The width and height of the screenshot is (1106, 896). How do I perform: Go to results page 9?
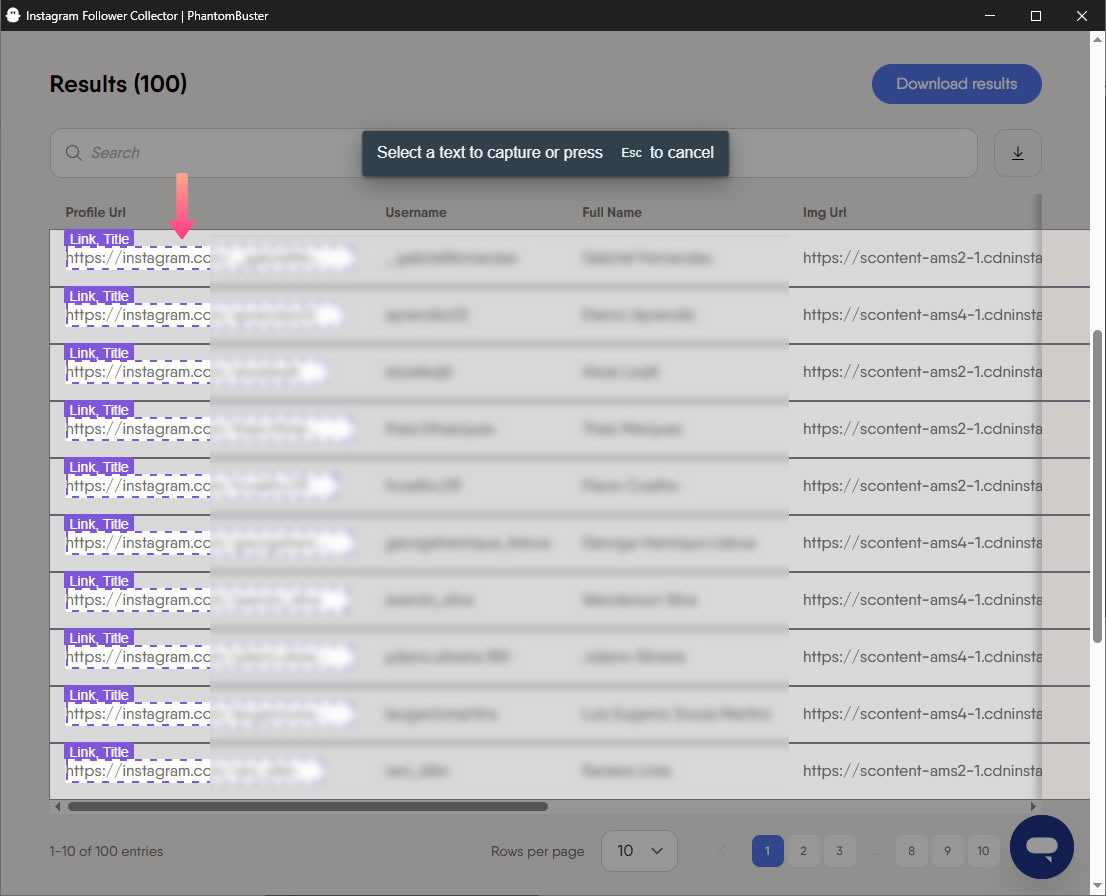tap(947, 851)
